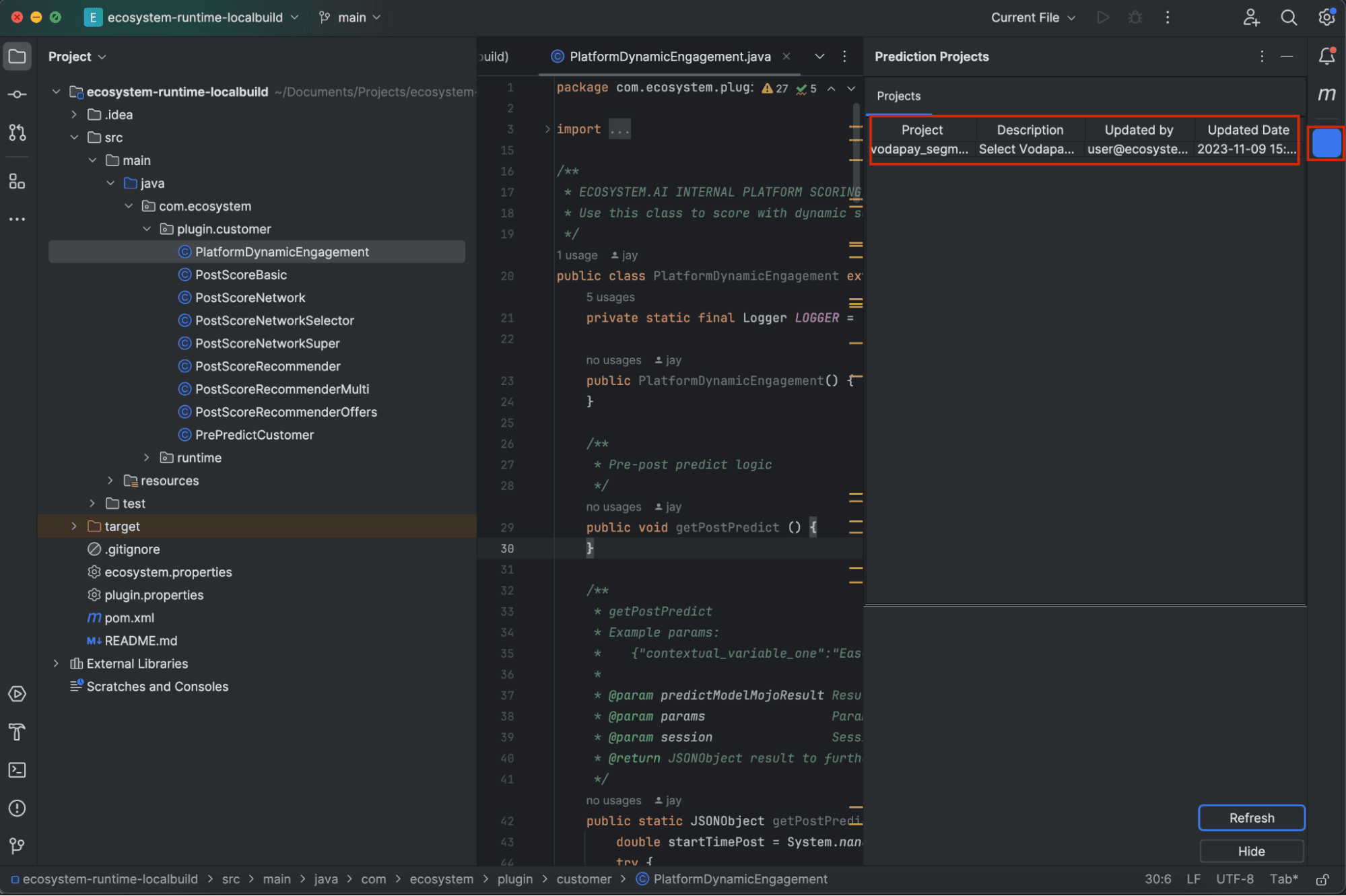Open the main branch dropdown
1346x896 pixels.
349,17
